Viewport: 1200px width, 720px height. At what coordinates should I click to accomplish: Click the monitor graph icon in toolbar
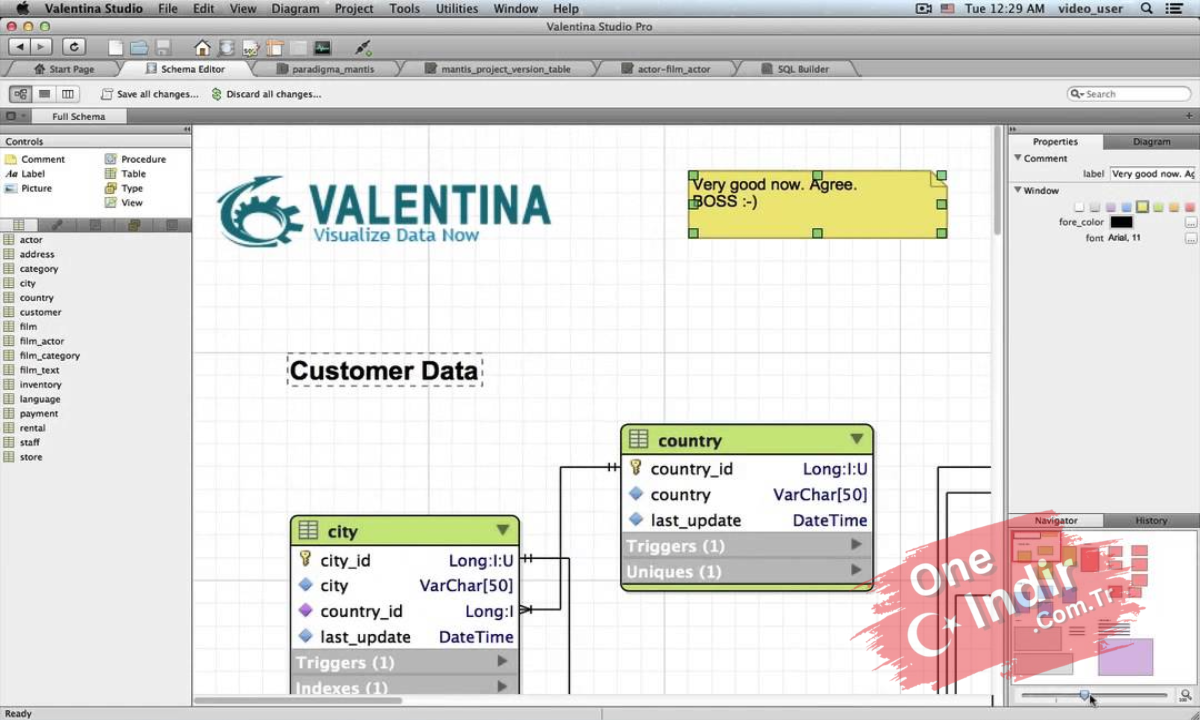[x=322, y=47]
